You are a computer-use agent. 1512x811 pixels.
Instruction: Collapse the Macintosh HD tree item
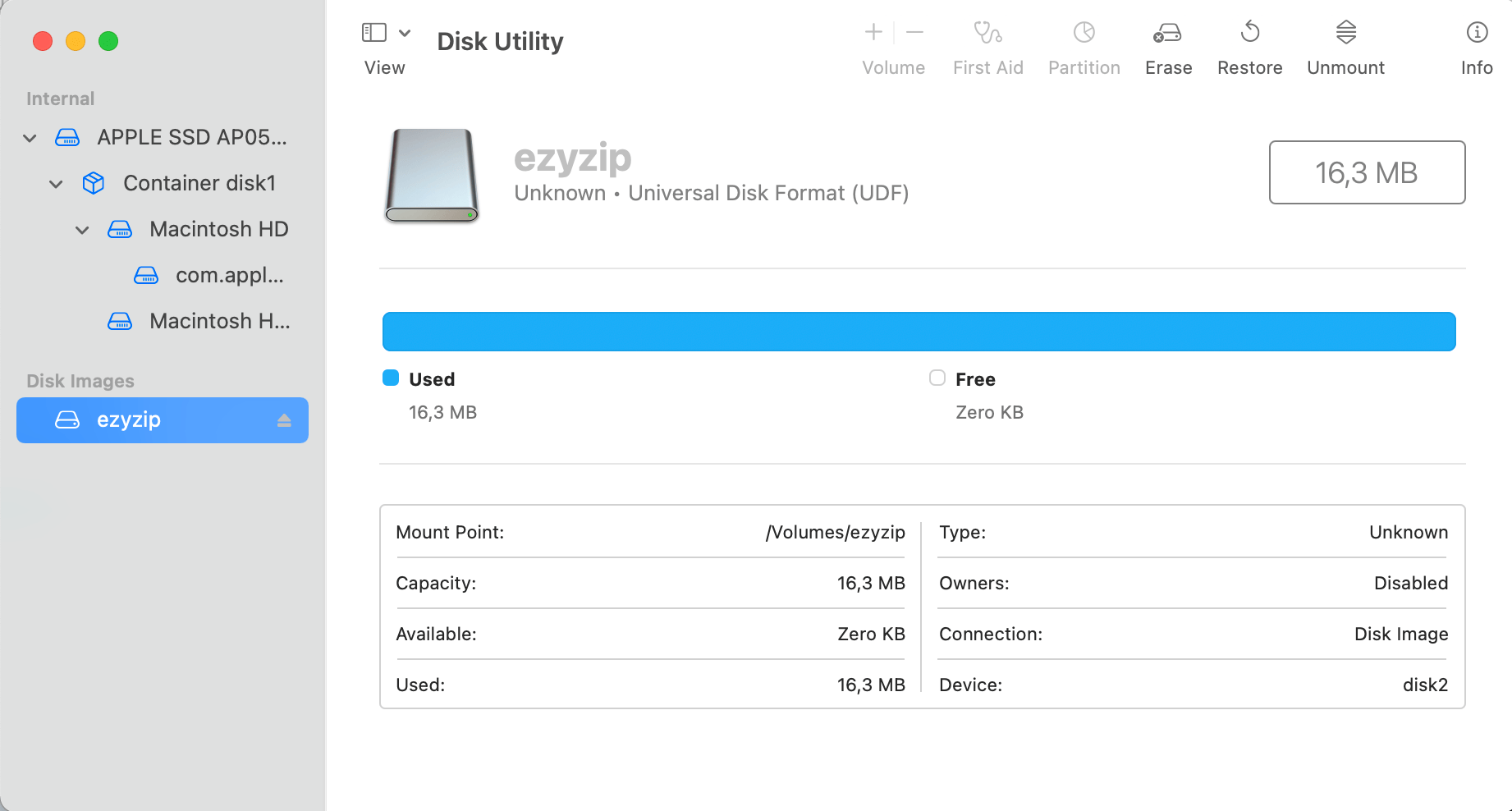tap(81, 229)
